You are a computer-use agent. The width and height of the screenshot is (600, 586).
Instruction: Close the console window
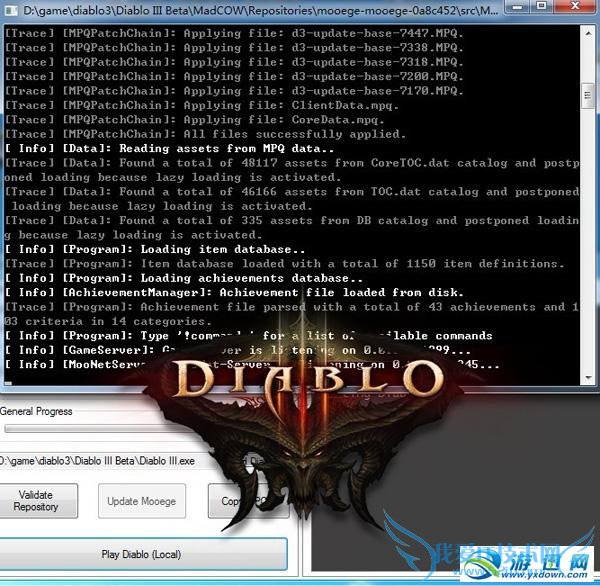[575, 7]
